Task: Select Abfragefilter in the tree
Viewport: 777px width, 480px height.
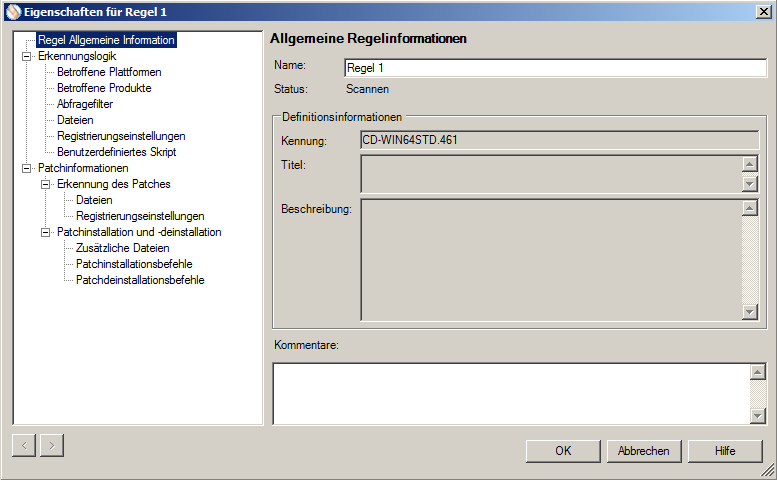Action: tap(85, 104)
